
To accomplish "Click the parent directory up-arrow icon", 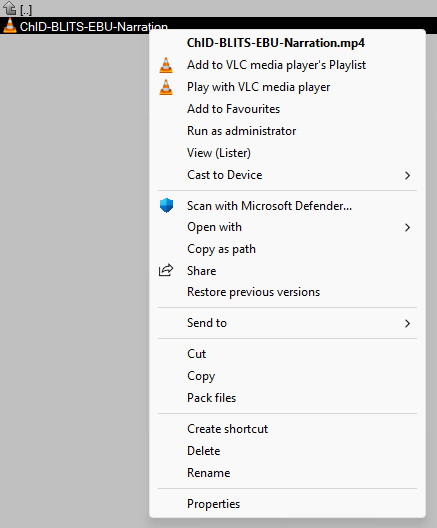I will point(9,8).
